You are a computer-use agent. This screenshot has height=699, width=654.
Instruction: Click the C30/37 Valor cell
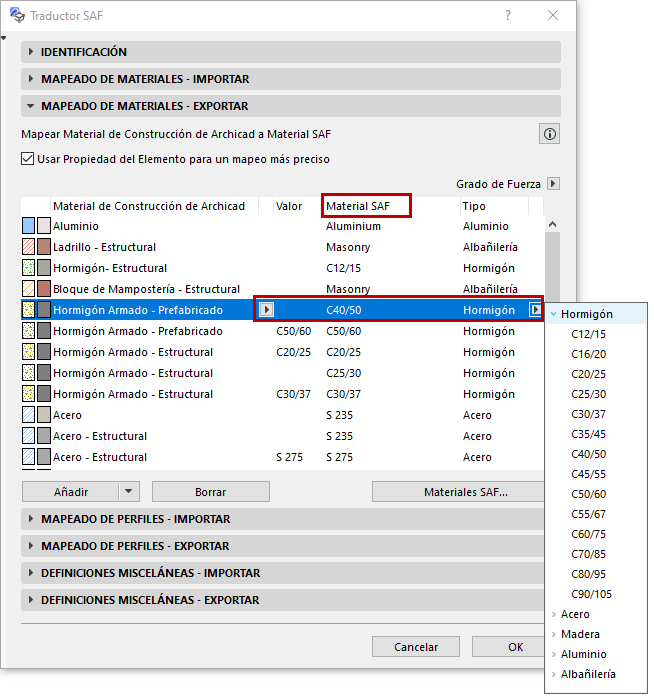pos(293,394)
